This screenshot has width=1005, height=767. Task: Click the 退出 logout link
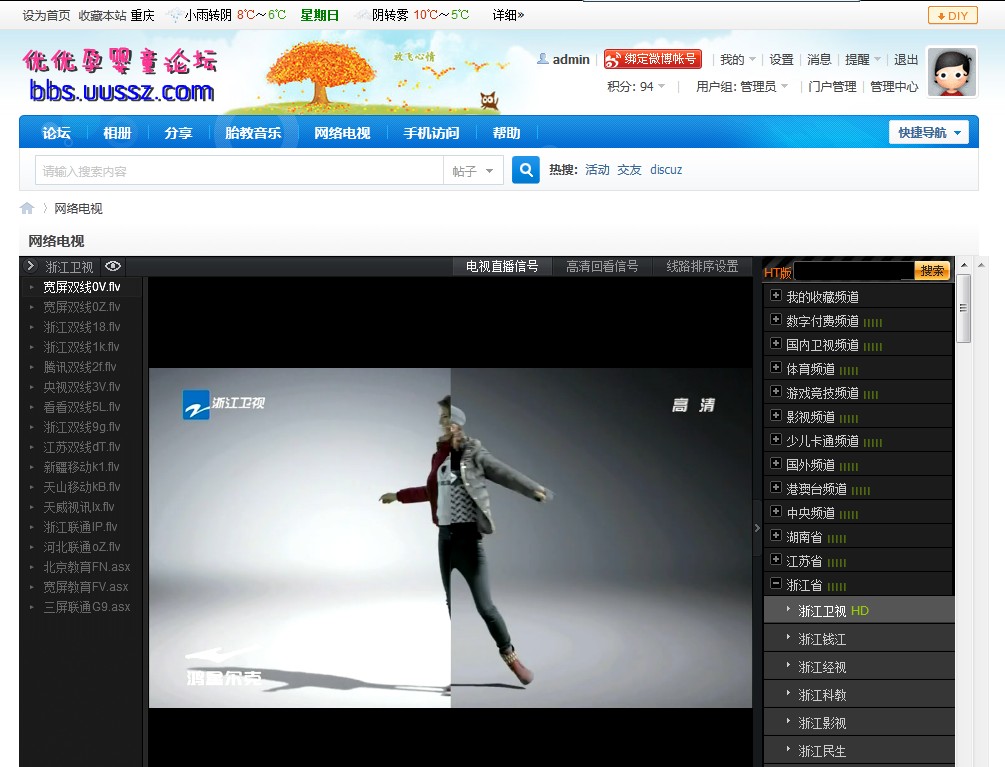point(905,59)
